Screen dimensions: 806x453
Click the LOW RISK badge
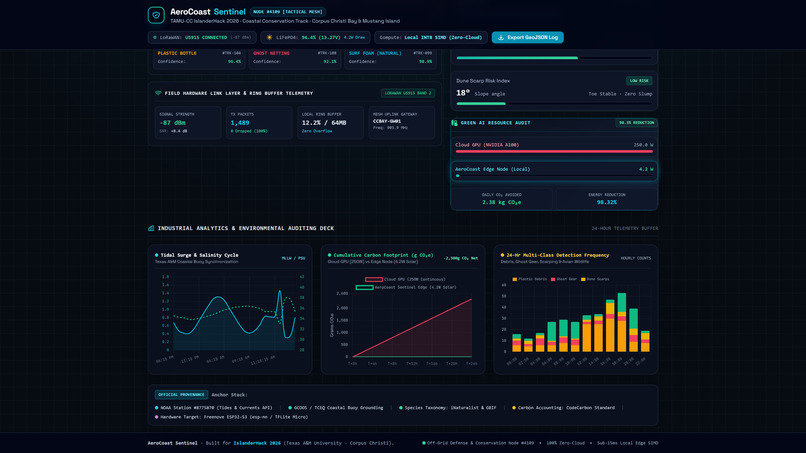coord(639,81)
